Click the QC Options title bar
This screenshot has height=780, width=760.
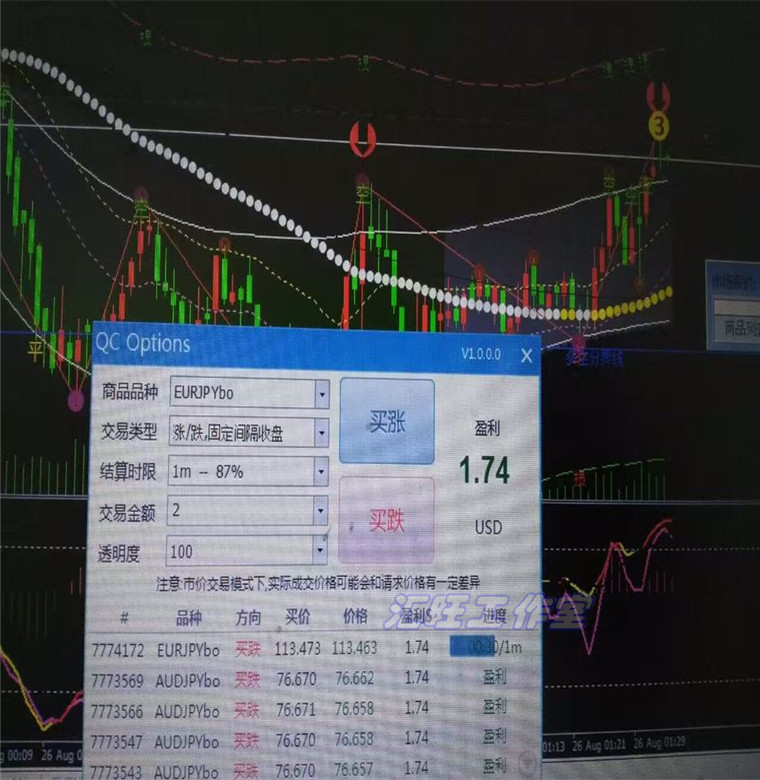pyautogui.click(x=316, y=346)
